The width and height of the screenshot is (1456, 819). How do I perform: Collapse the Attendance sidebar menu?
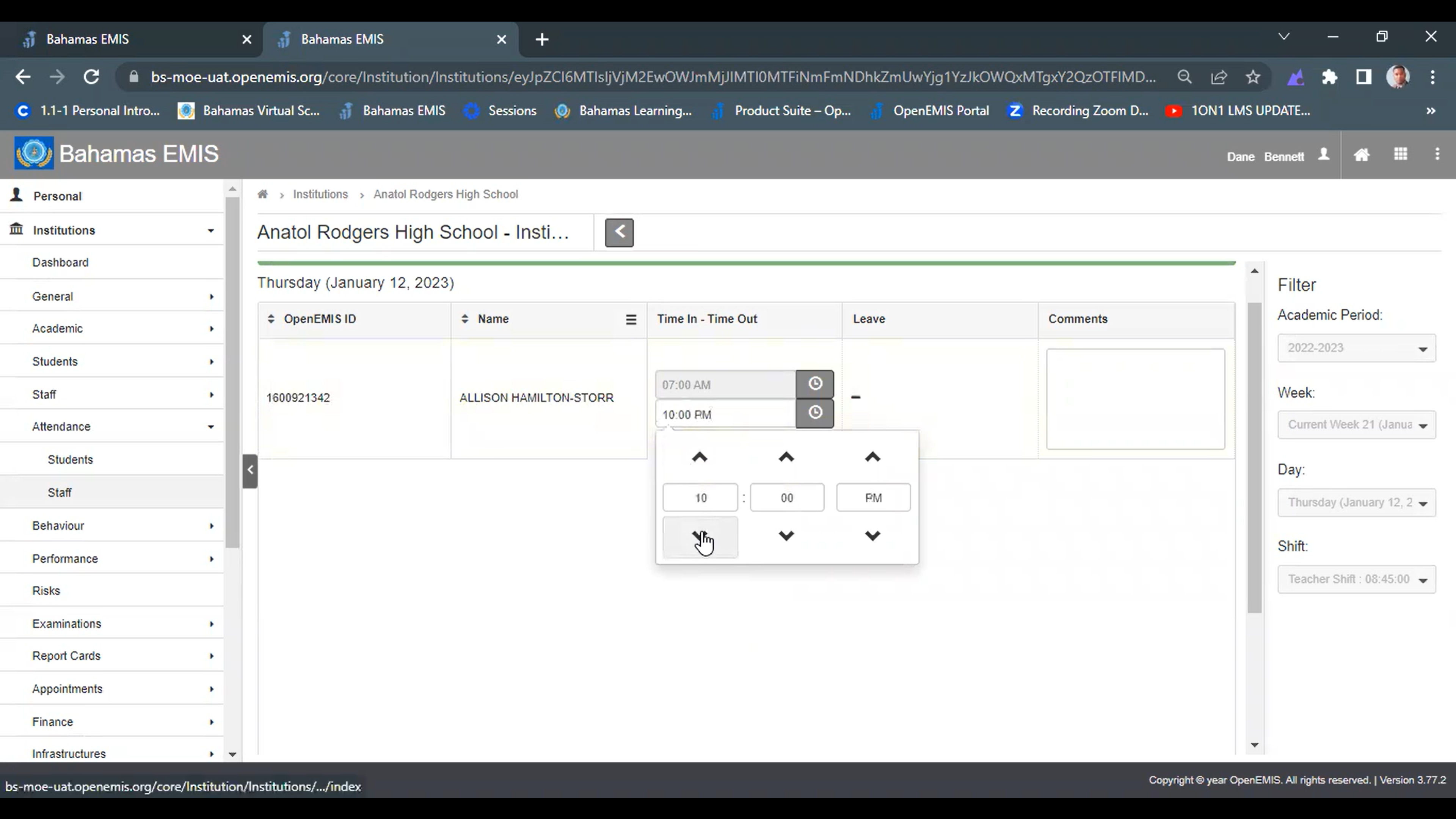(x=112, y=427)
